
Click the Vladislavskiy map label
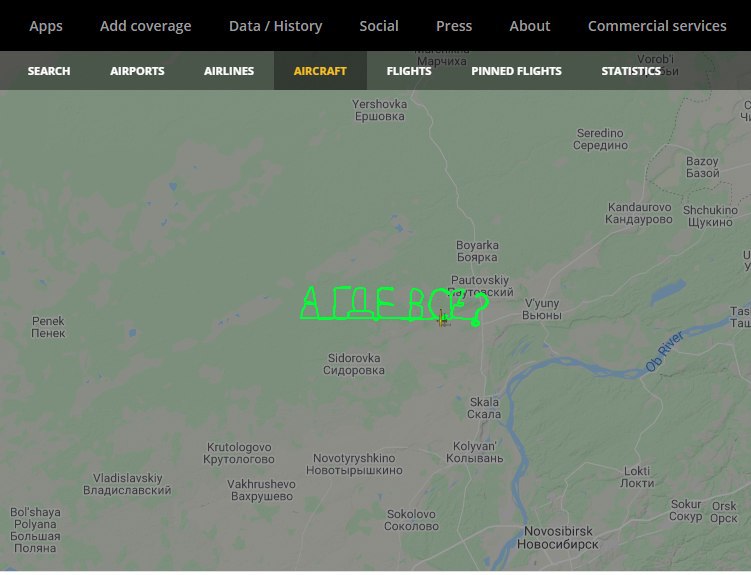(127, 484)
